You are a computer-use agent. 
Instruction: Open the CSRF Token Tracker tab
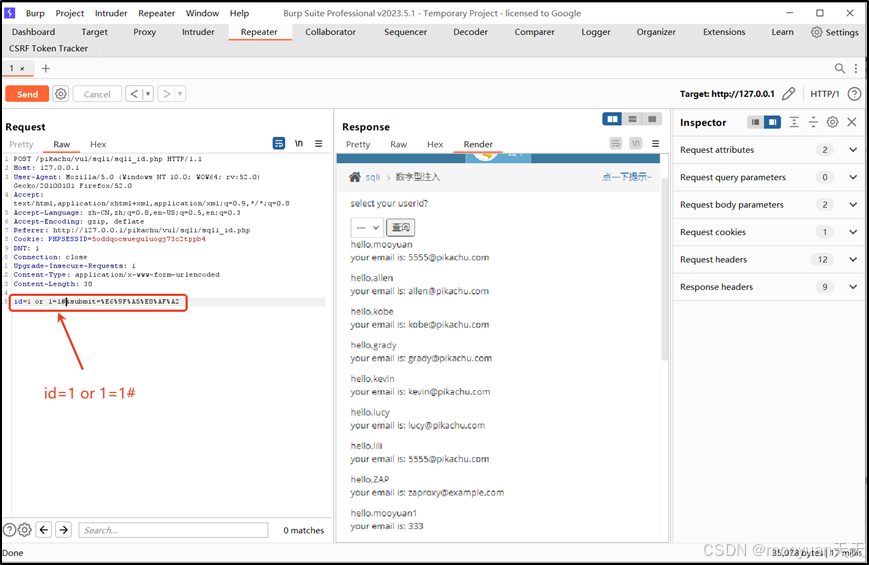48,48
